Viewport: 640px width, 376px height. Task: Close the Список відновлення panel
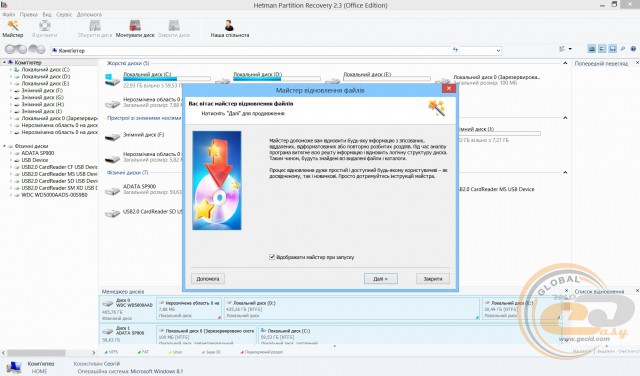637,291
